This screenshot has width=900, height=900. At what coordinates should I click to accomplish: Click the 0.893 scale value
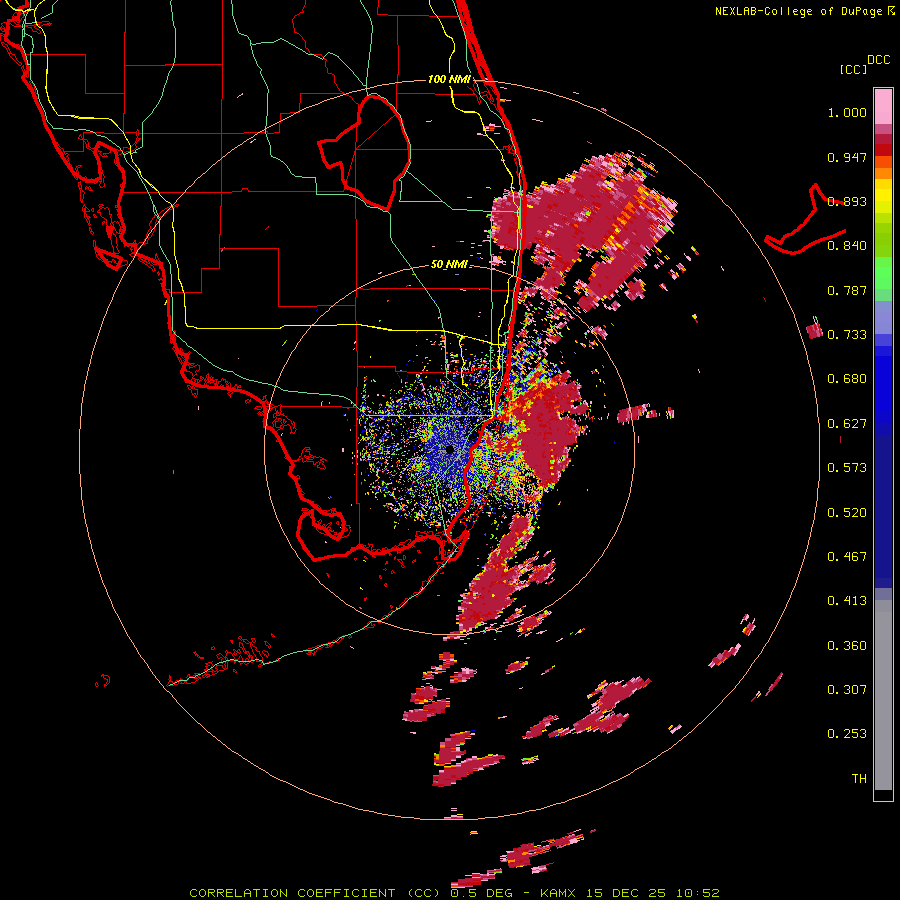[x=847, y=201]
